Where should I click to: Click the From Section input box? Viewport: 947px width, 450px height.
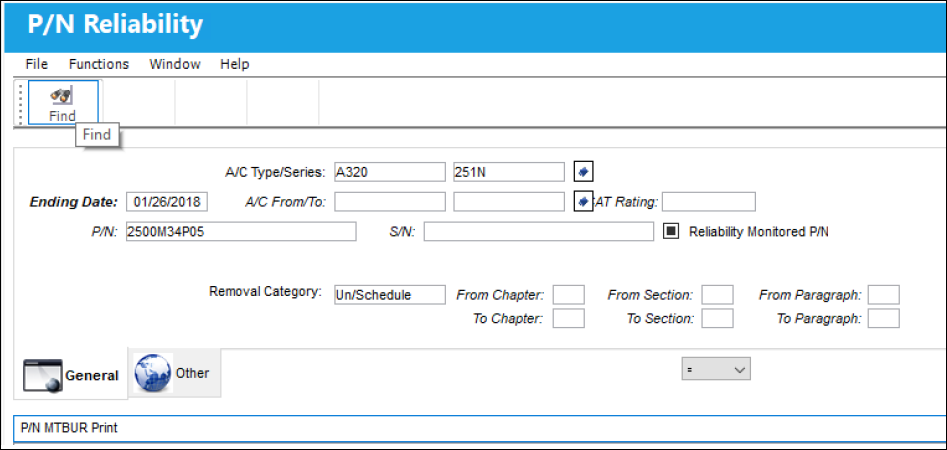click(717, 295)
